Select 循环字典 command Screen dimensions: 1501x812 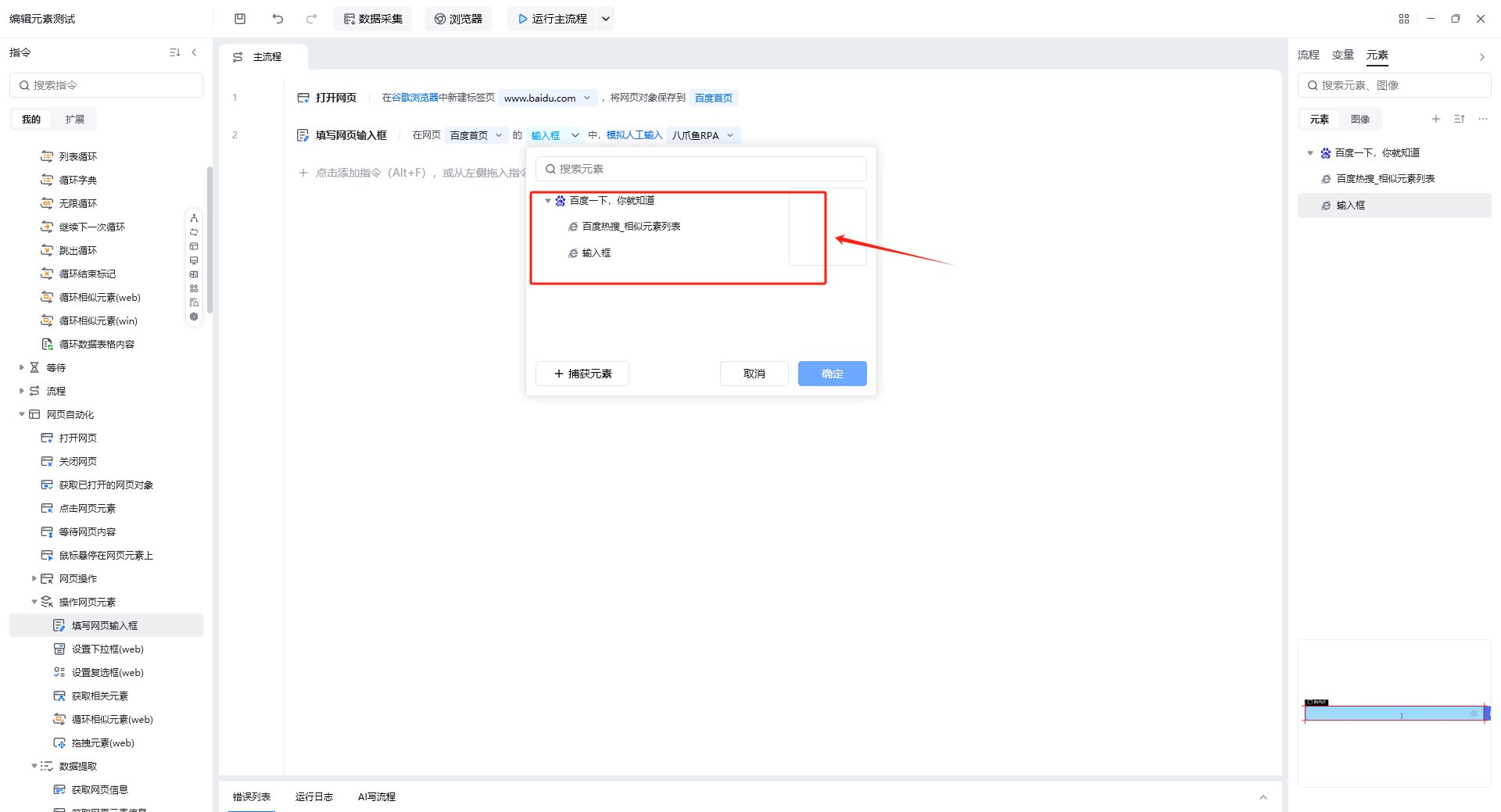pos(78,180)
